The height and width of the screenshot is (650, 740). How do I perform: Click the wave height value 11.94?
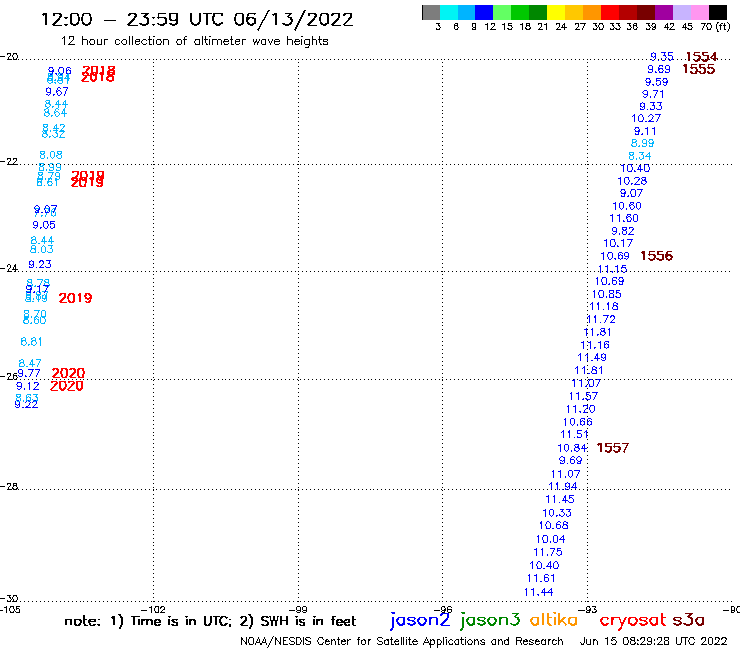[563, 486]
